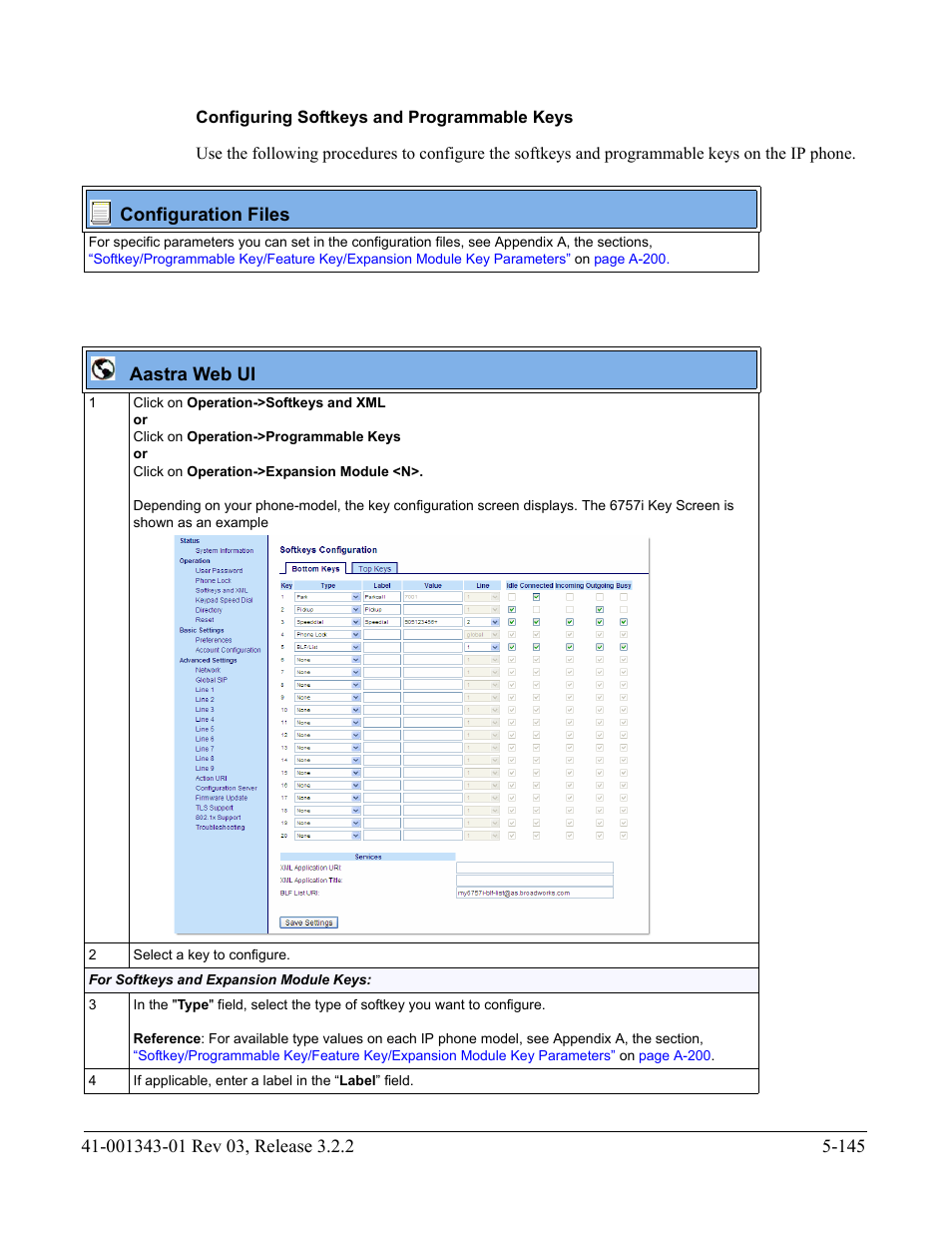Open Preferences in sidebar
The width and height of the screenshot is (952, 1233).
pyautogui.click(x=214, y=640)
